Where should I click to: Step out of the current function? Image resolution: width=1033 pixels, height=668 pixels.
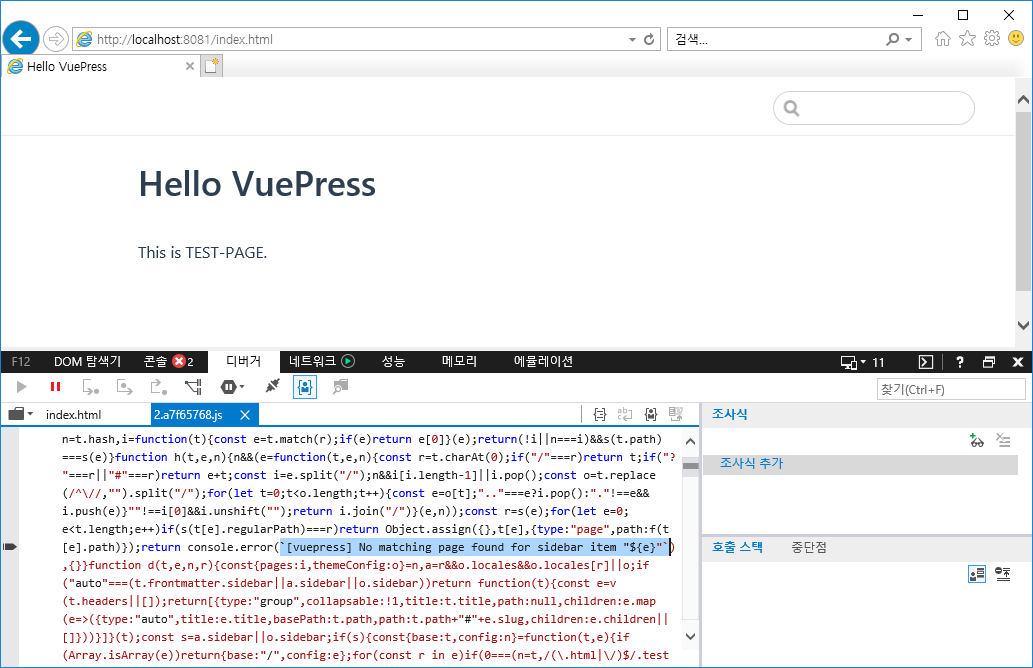[158, 388]
